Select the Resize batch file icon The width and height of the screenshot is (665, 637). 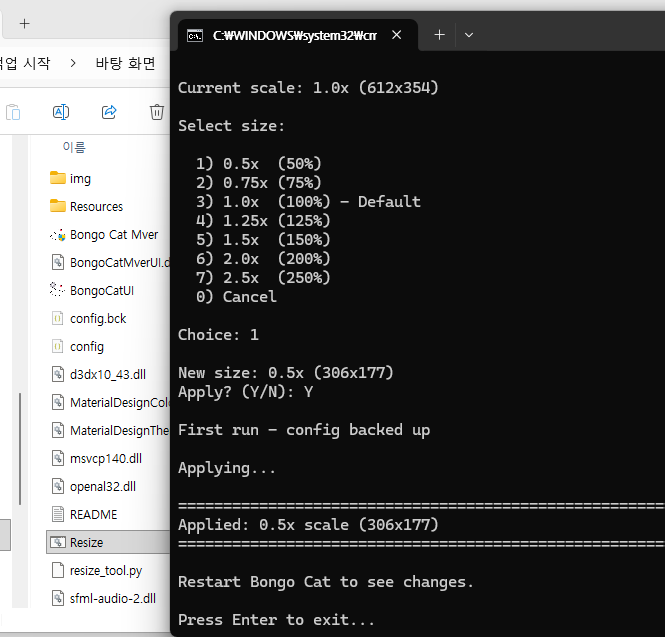pyautogui.click(x=57, y=543)
